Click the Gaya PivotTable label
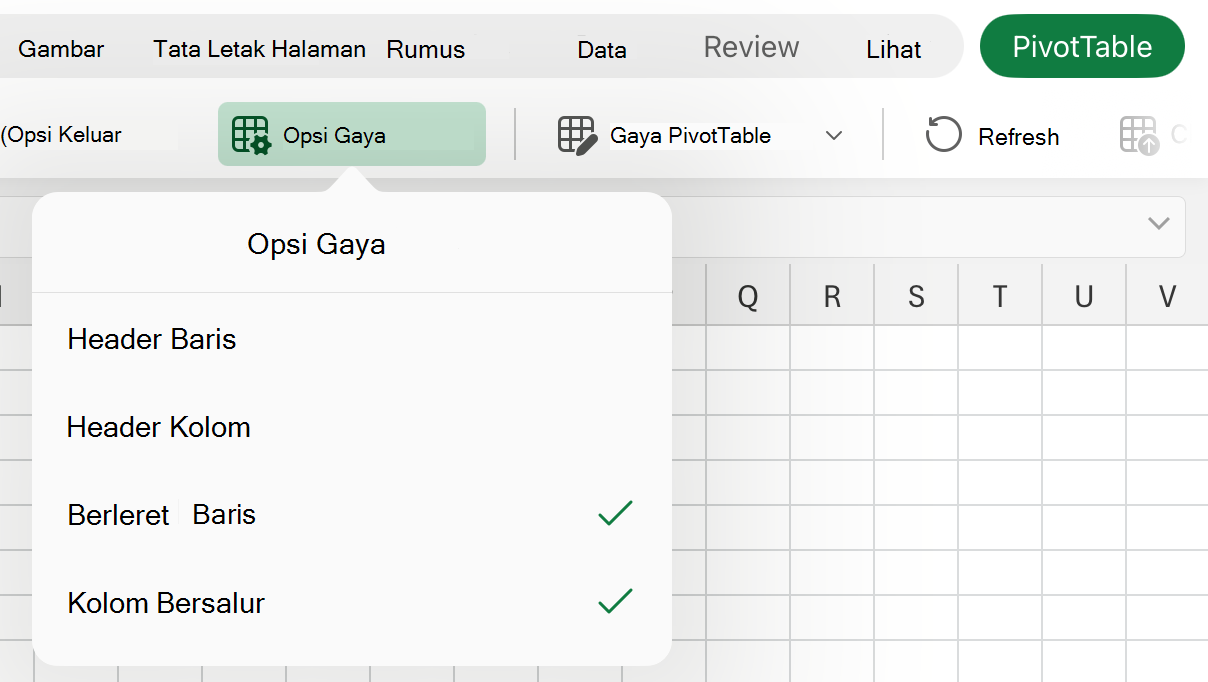This screenshot has height=682, width=1208. 690,135
